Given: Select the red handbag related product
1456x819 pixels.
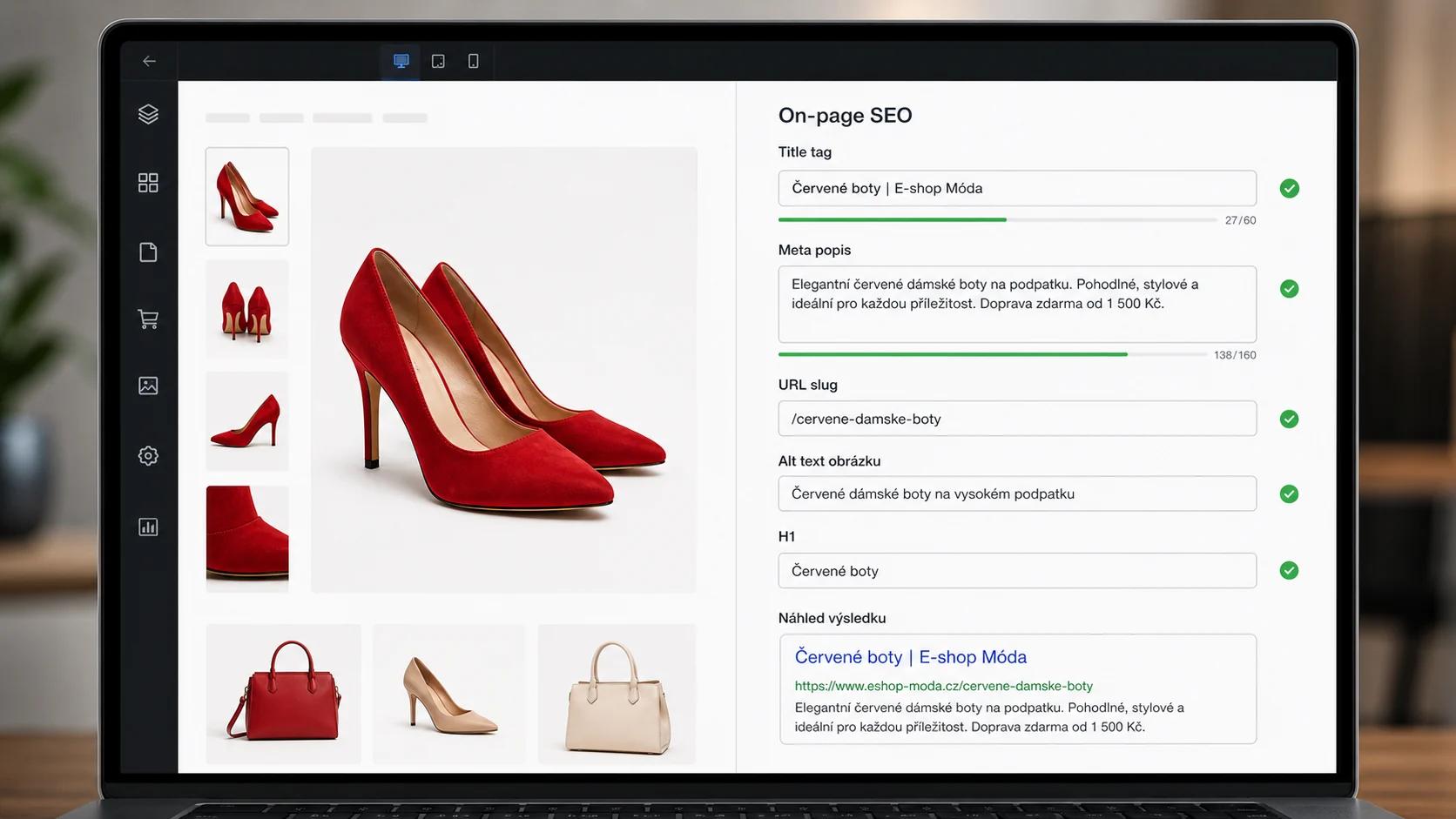Looking at the screenshot, I should (284, 694).
